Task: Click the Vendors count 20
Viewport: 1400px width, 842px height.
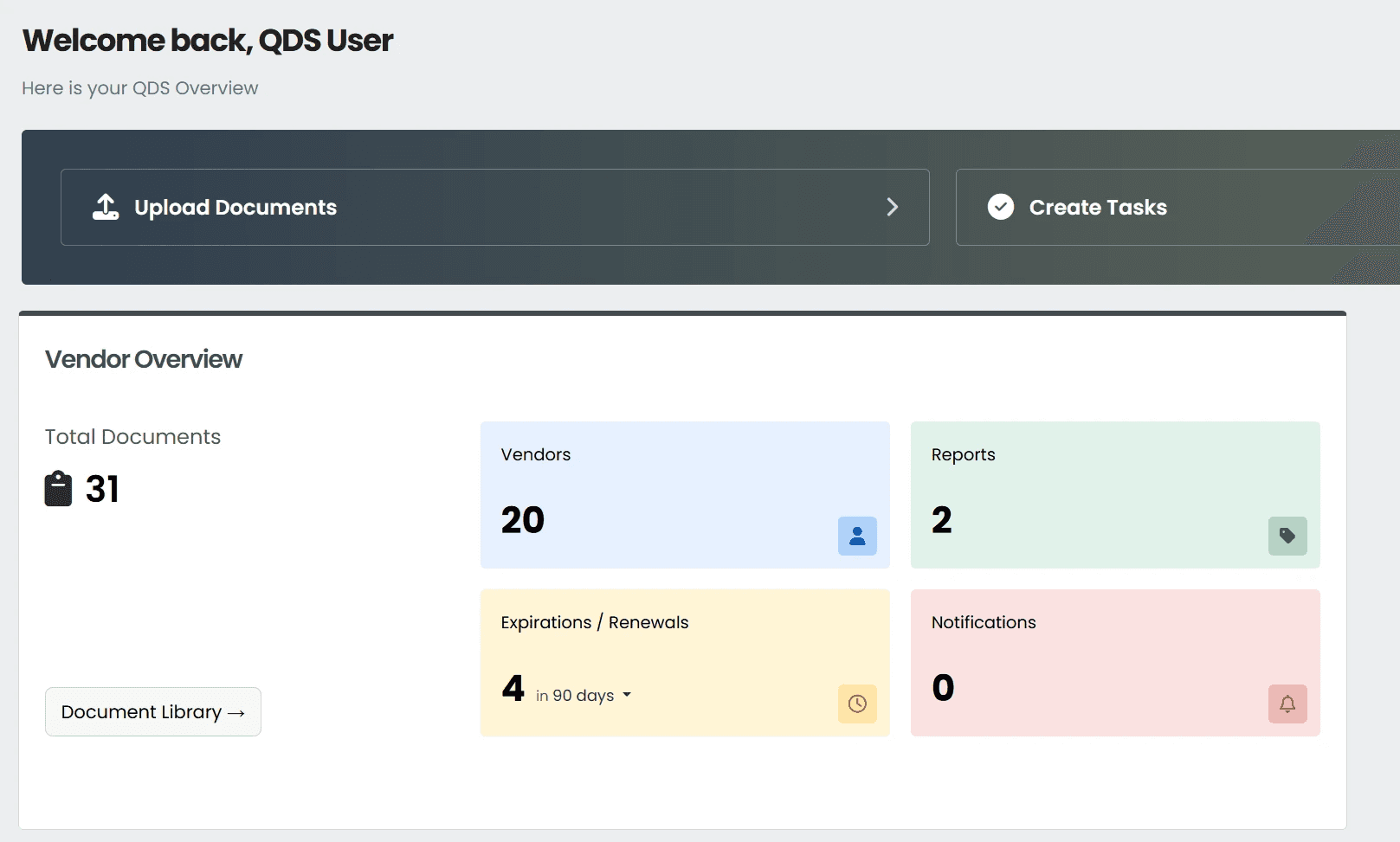Action: [523, 520]
